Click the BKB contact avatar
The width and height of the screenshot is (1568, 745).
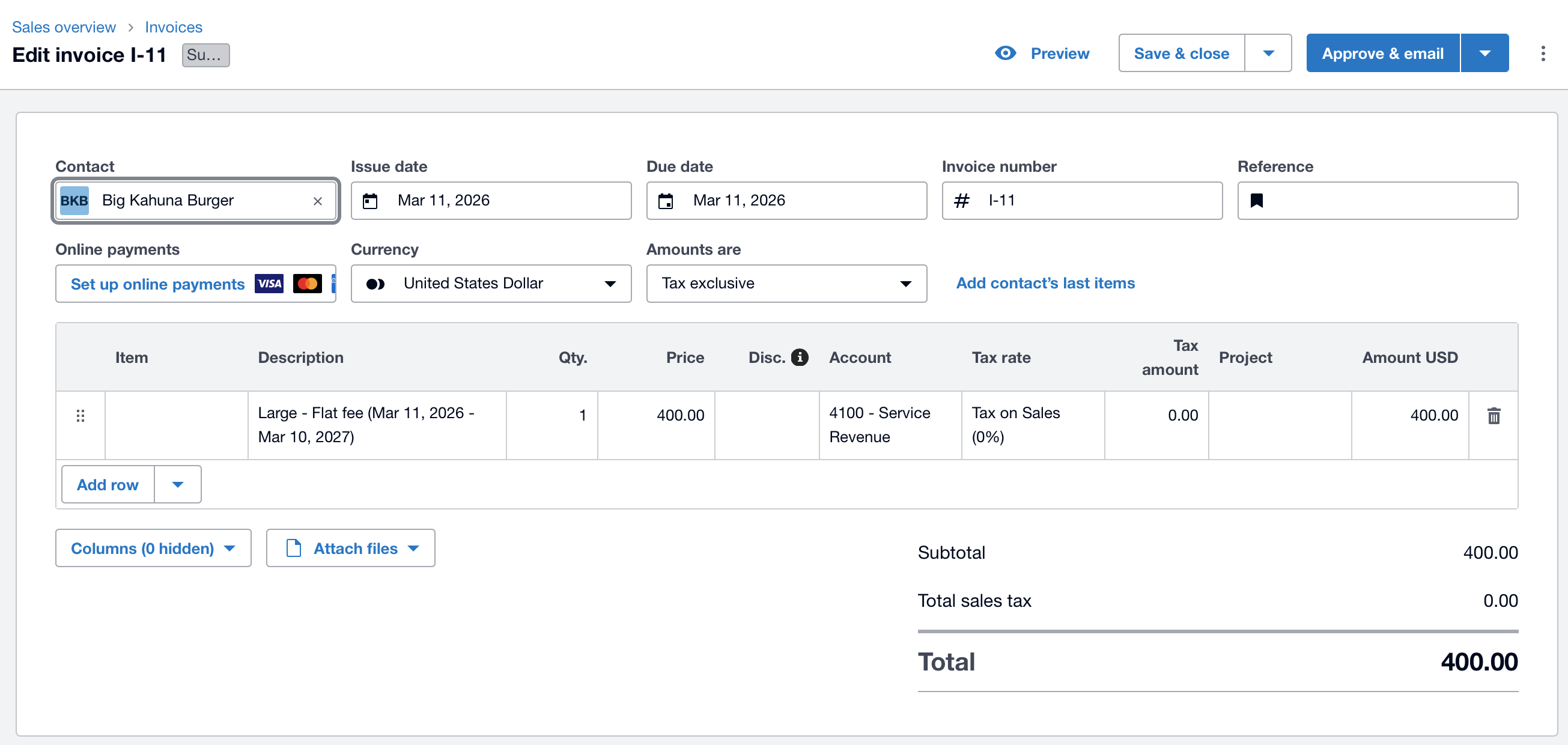(74, 201)
